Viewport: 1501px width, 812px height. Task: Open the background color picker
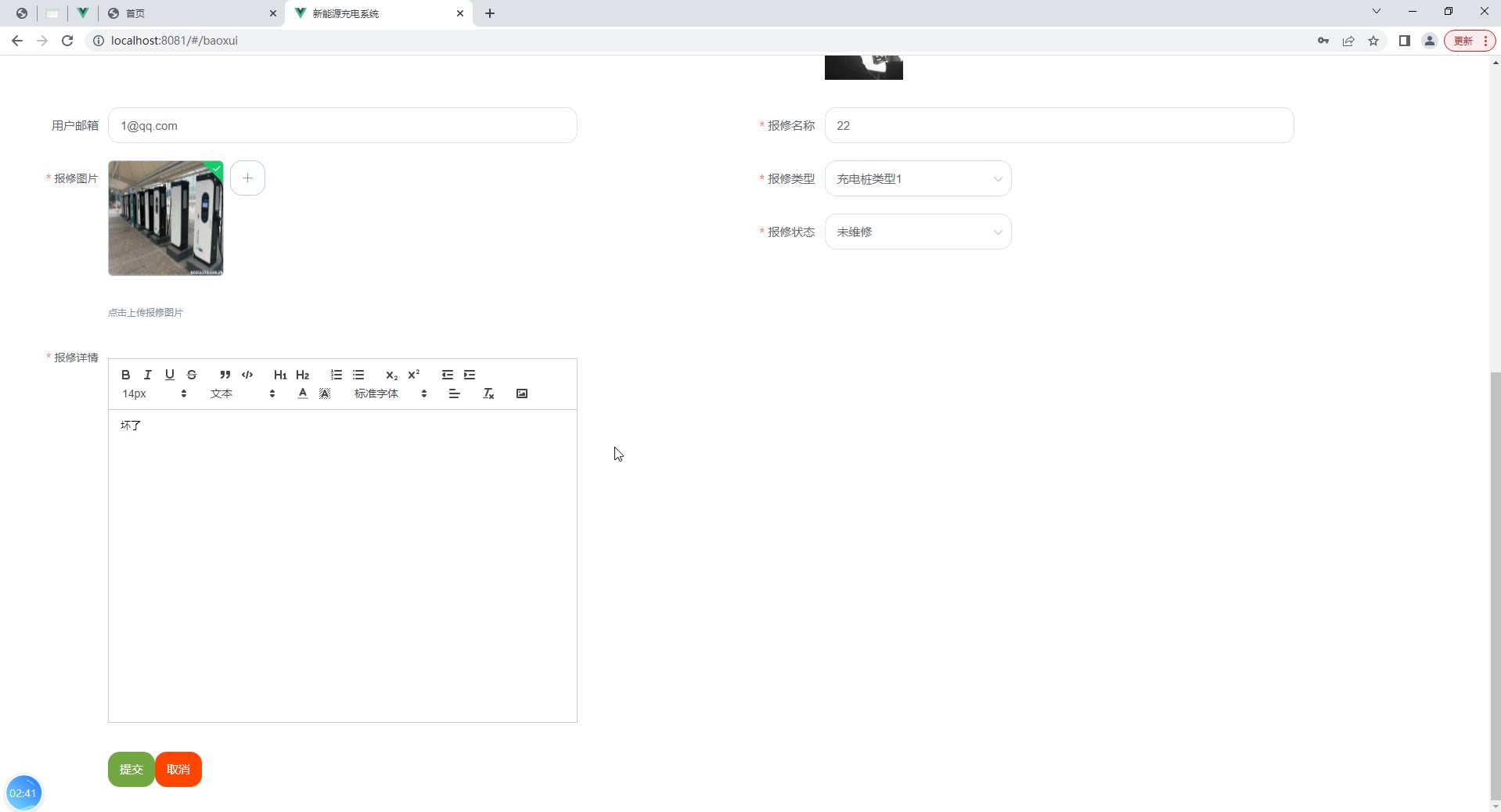pyautogui.click(x=325, y=393)
